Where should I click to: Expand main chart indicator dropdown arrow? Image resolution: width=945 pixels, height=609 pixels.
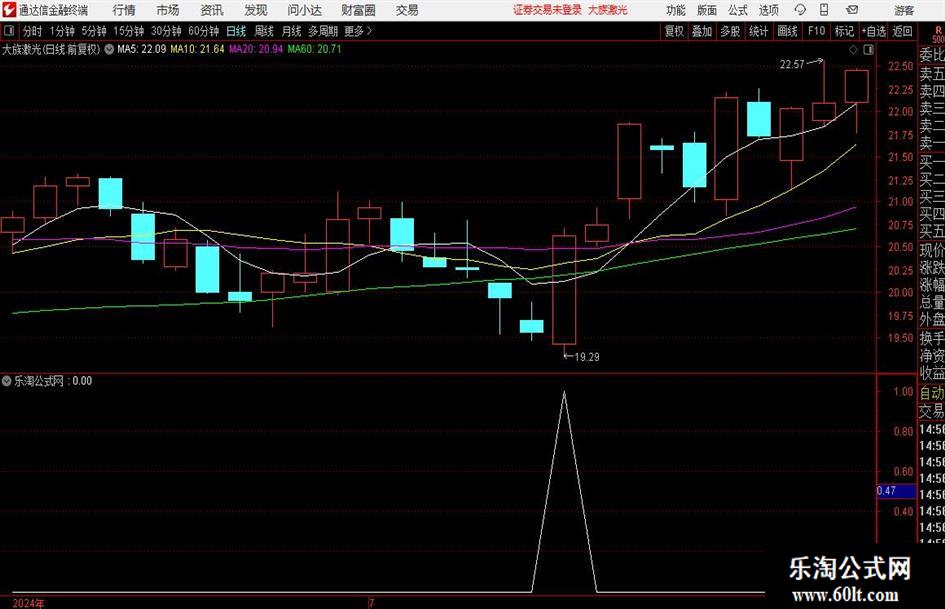(109, 49)
